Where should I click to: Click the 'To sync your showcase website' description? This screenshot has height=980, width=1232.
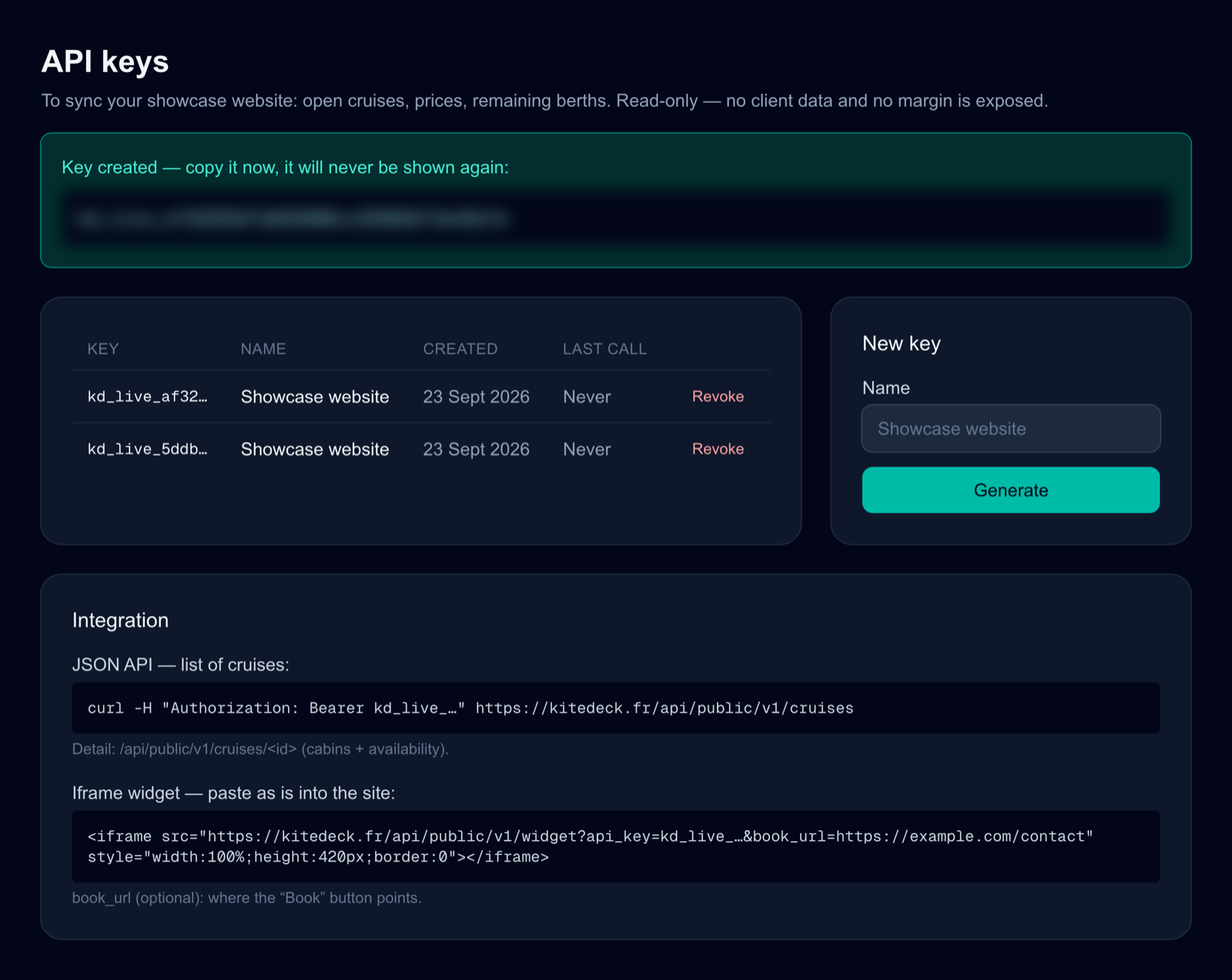[544, 101]
